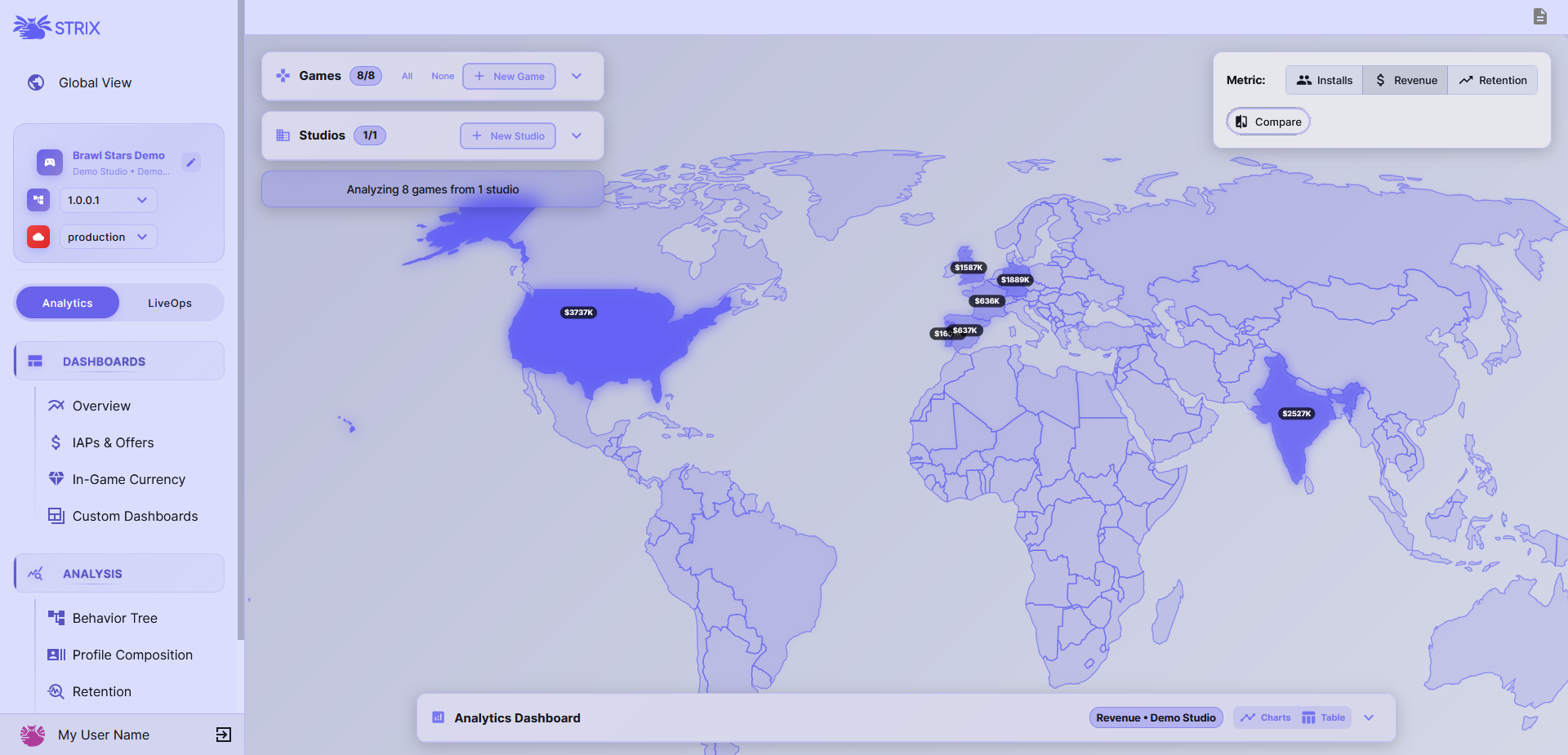Switch to the LiveOps tab
1568x755 pixels.
pyautogui.click(x=170, y=303)
